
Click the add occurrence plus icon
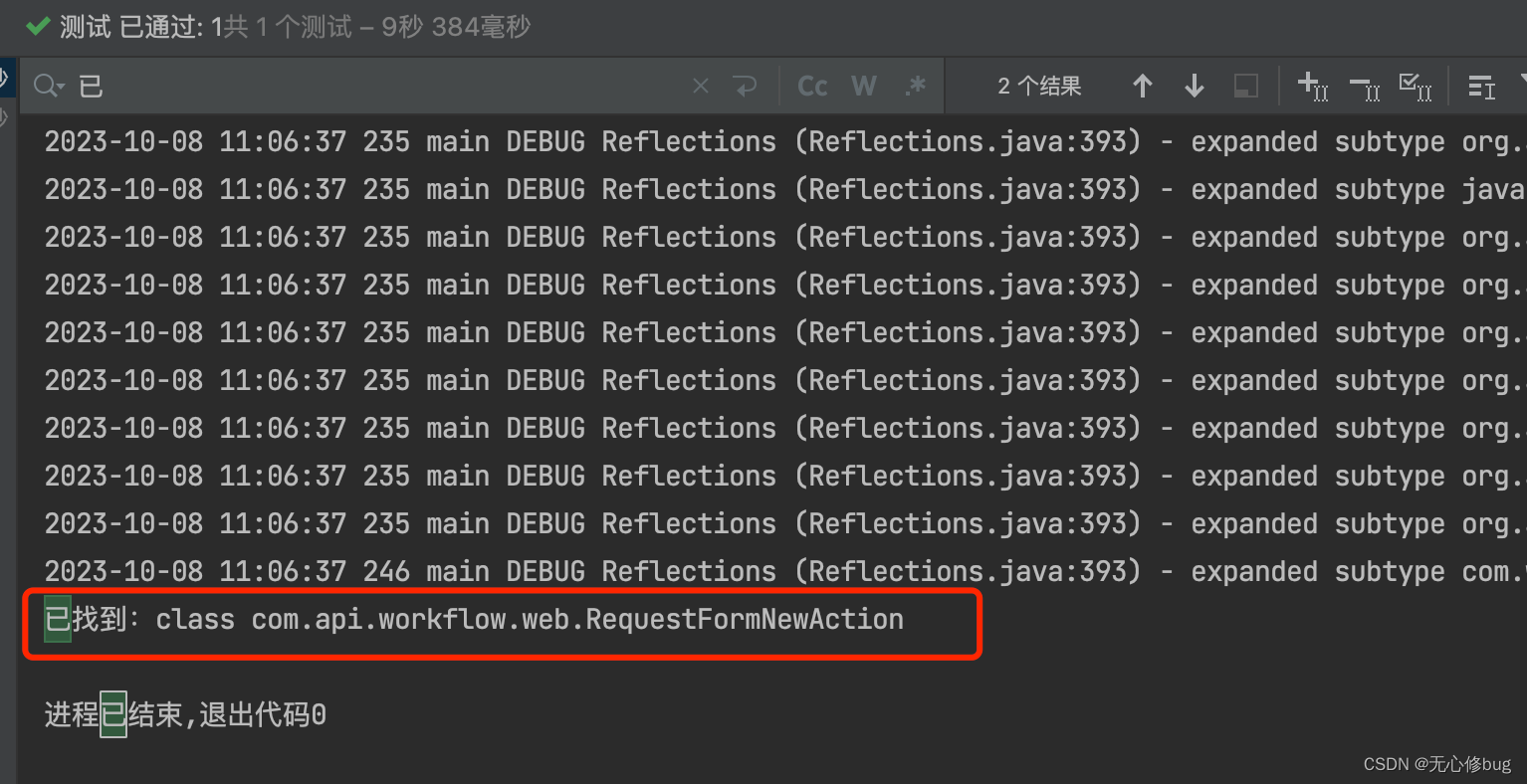(1314, 87)
